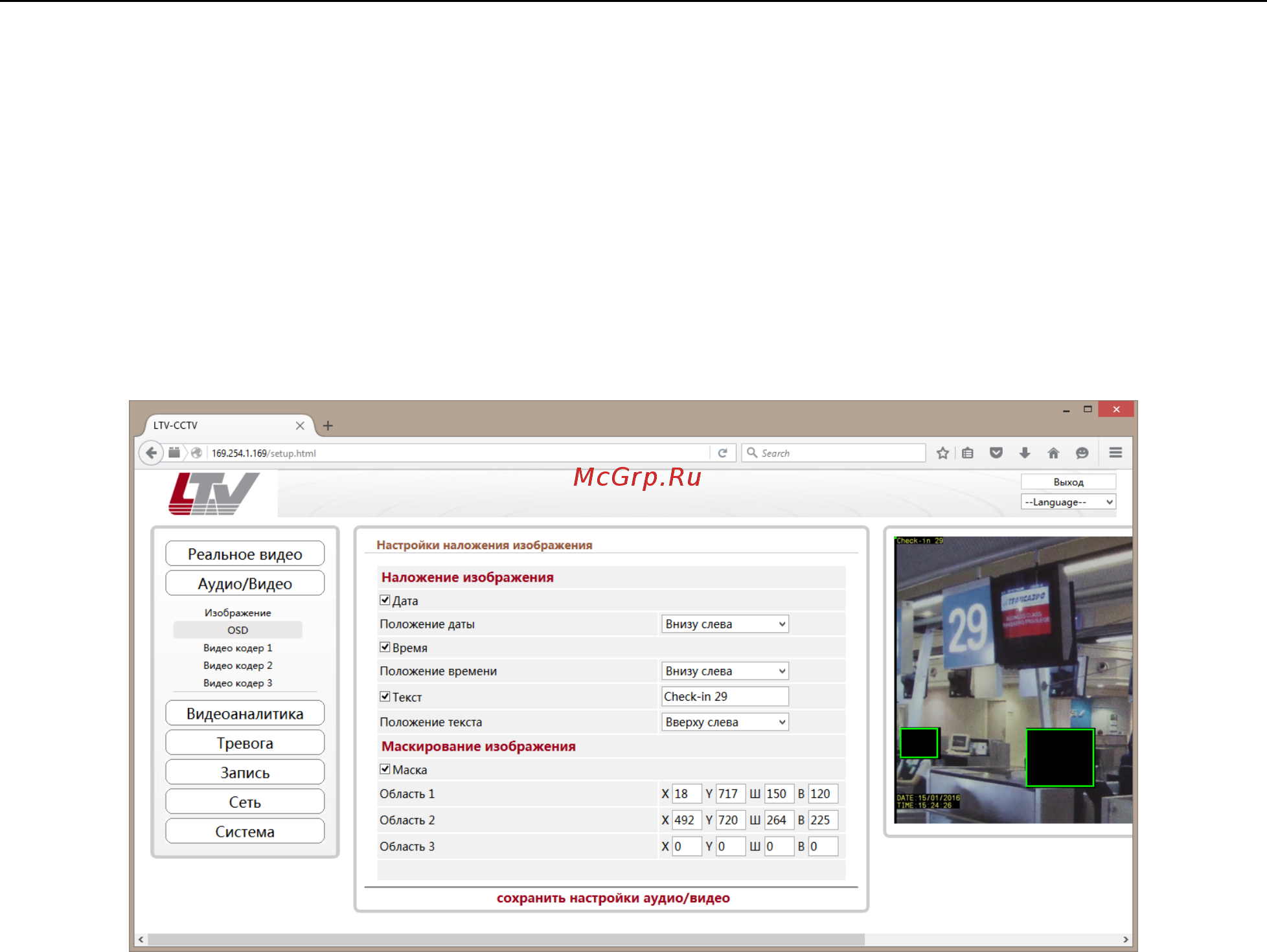Image resolution: width=1267 pixels, height=952 pixels.
Task: Toggle the Маска checkbox
Action: tap(385, 769)
